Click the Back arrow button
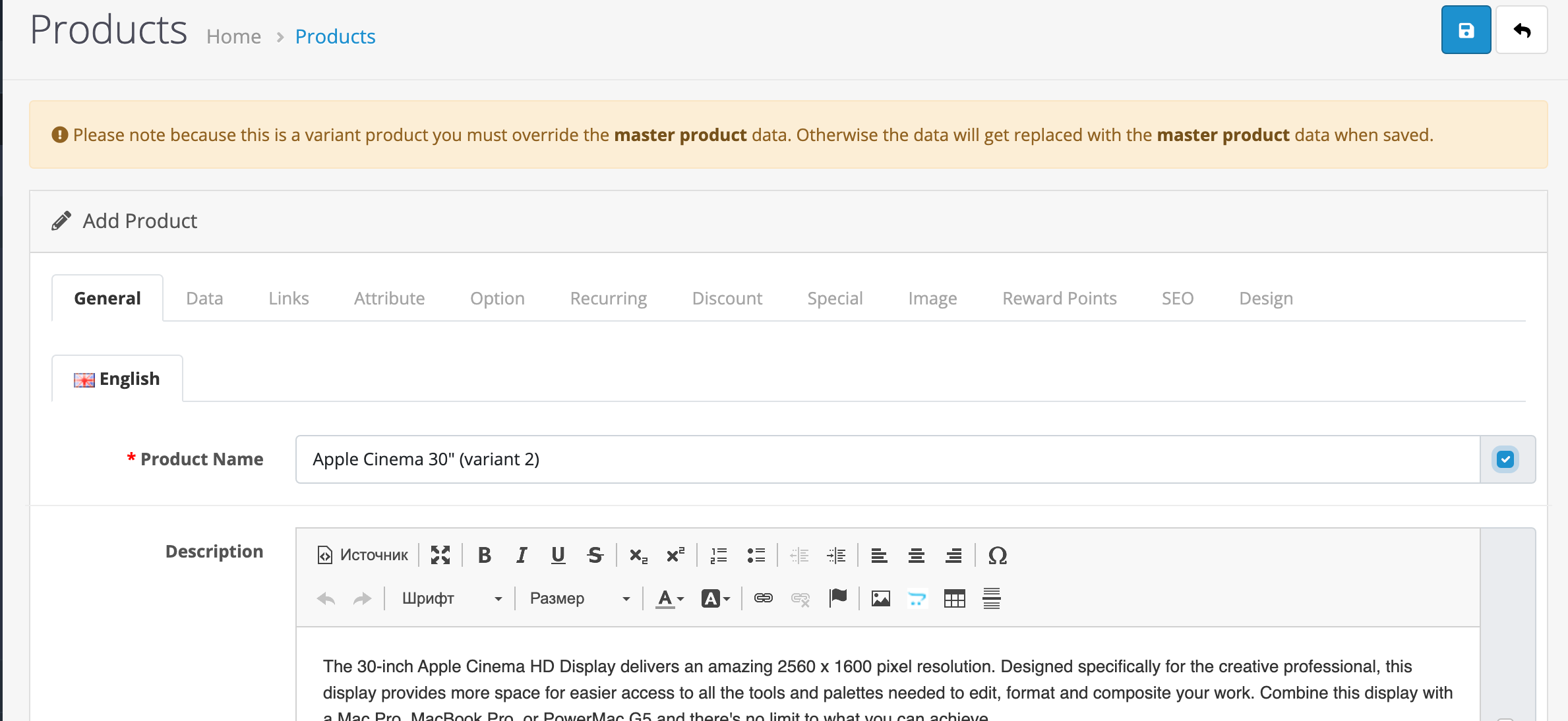1568x721 pixels. tap(1521, 30)
